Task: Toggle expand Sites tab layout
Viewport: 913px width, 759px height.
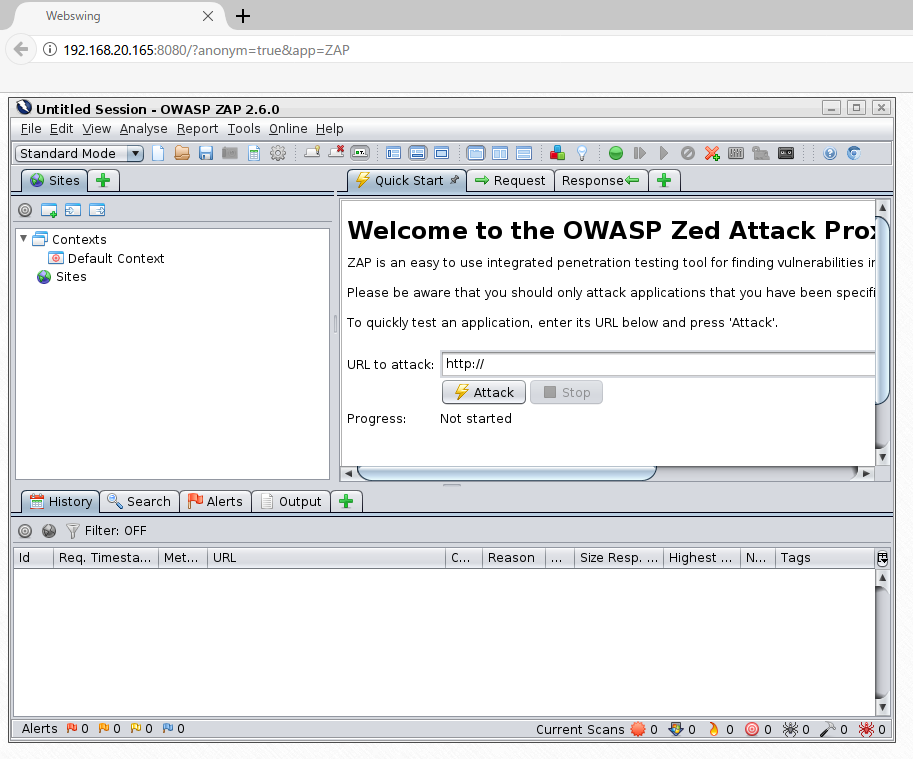Action: pyautogui.click(x=394, y=153)
